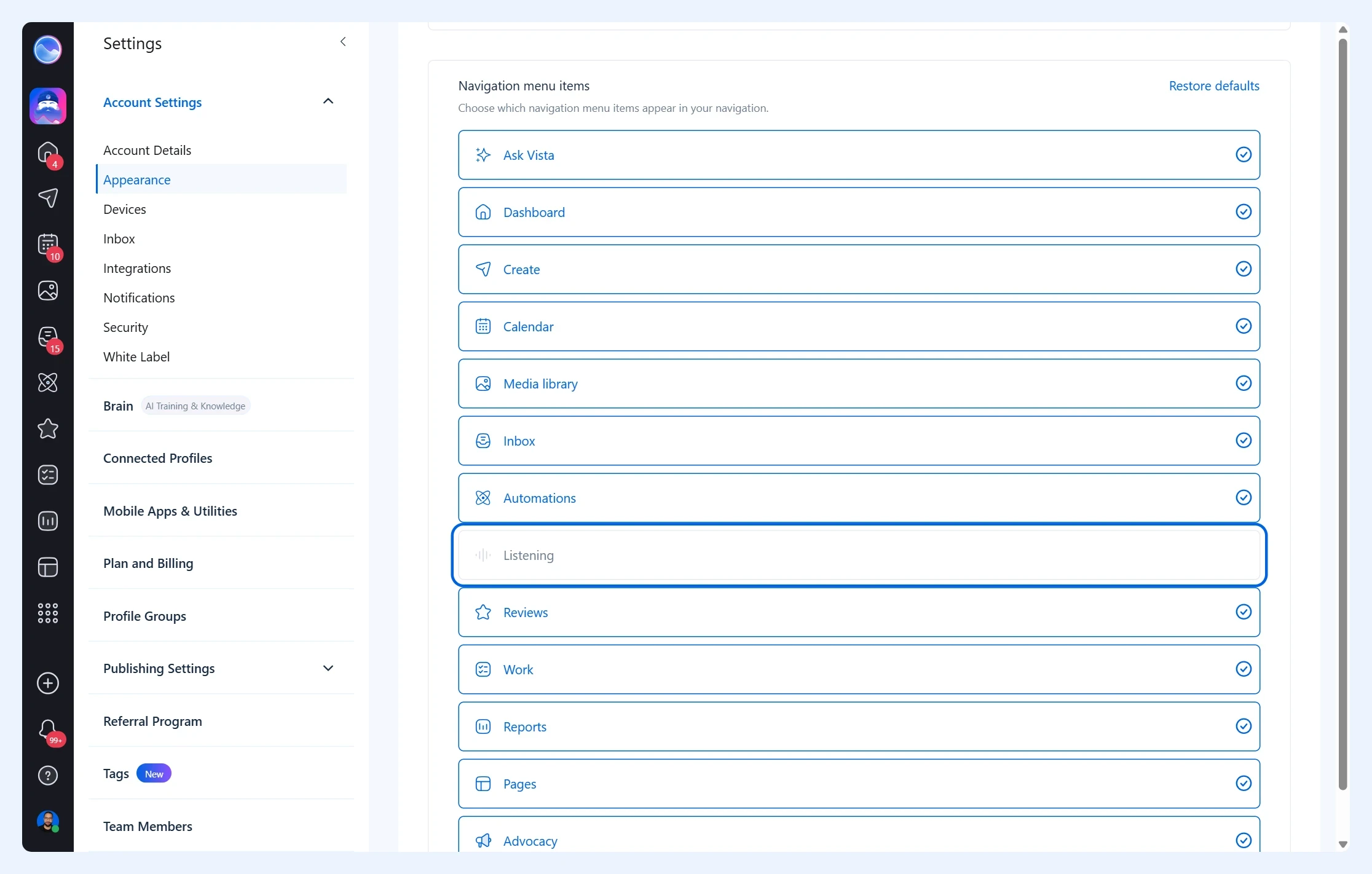Click the star icon in Reviews row

coord(483,612)
